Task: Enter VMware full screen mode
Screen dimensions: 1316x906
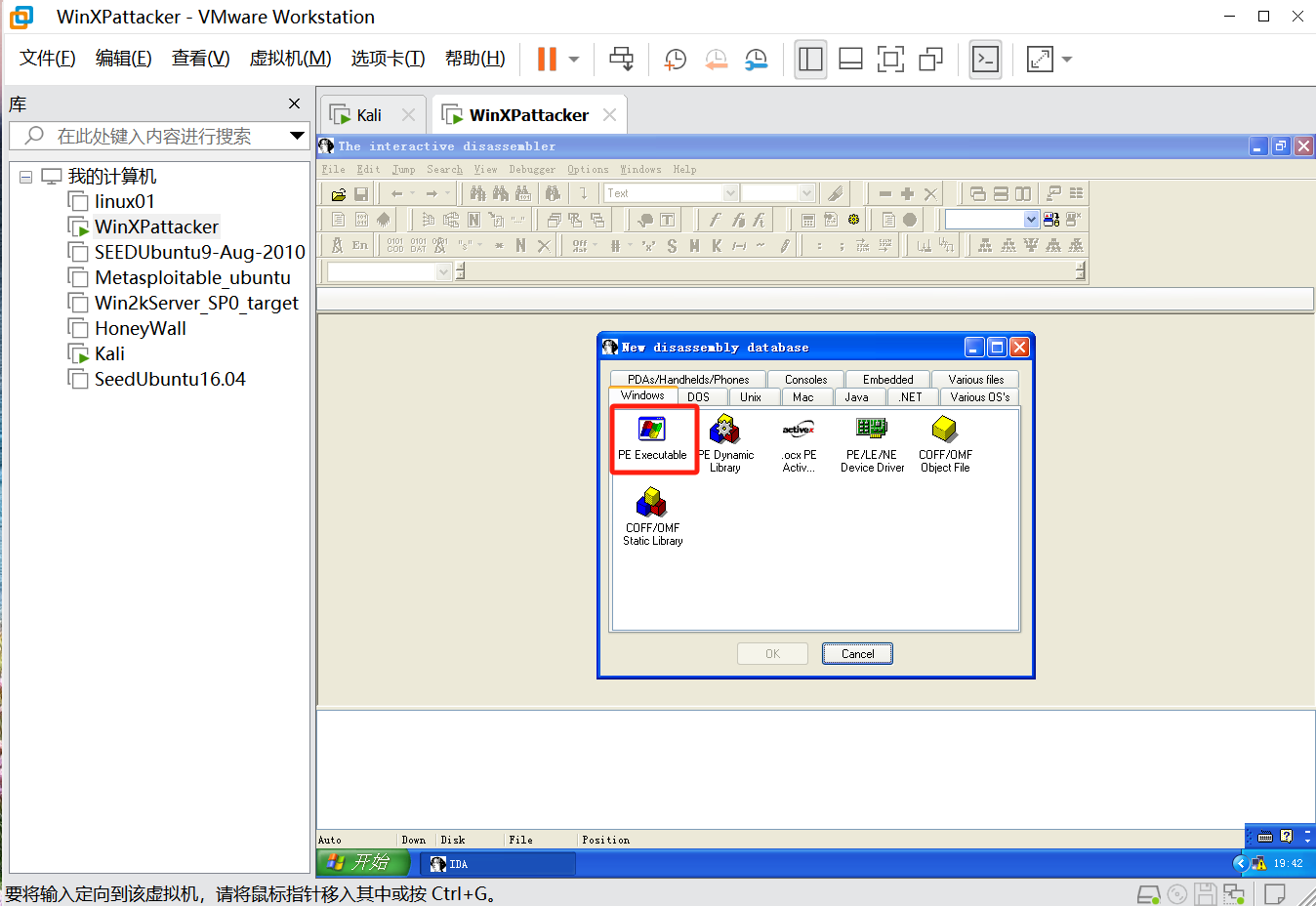Action: 890,60
